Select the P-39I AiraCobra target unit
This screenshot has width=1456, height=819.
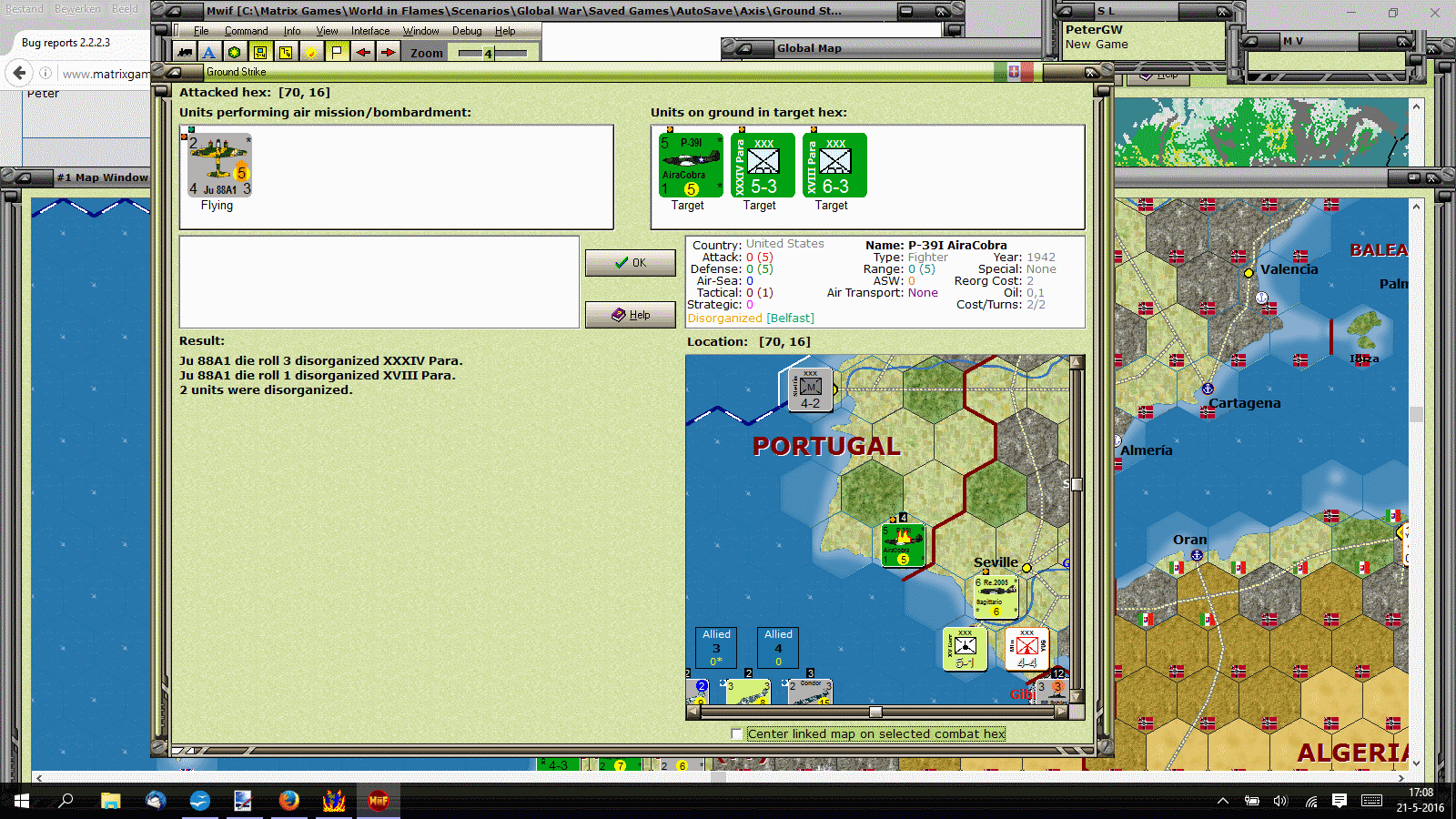[691, 166]
